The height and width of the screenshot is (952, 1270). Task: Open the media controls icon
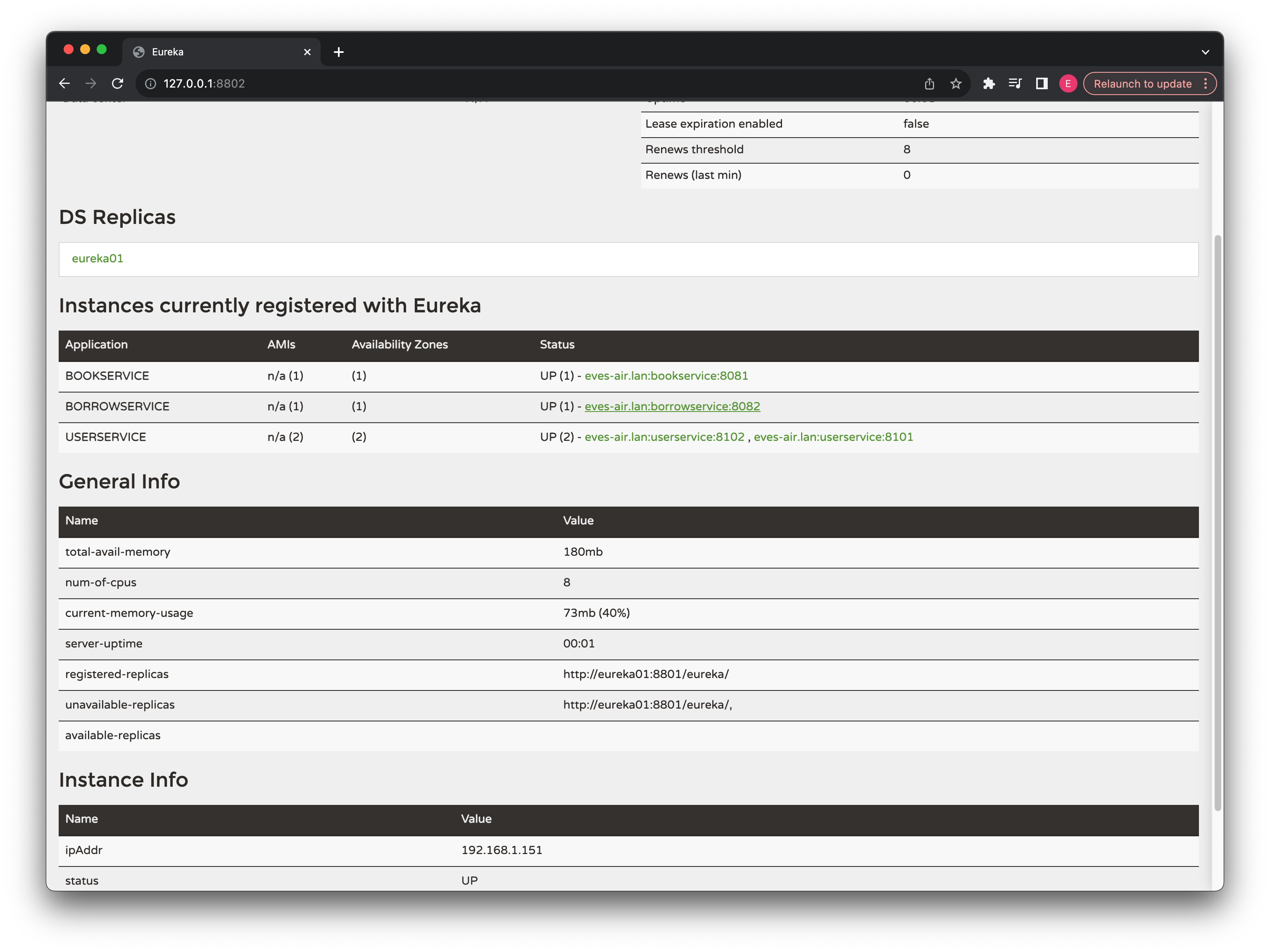[1015, 84]
